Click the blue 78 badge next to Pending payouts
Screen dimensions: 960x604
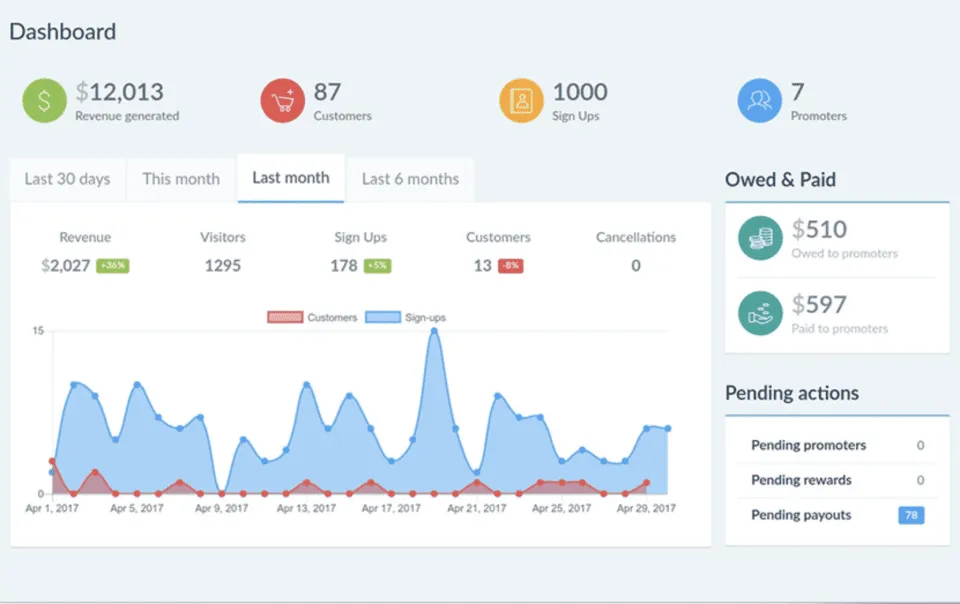pos(910,515)
